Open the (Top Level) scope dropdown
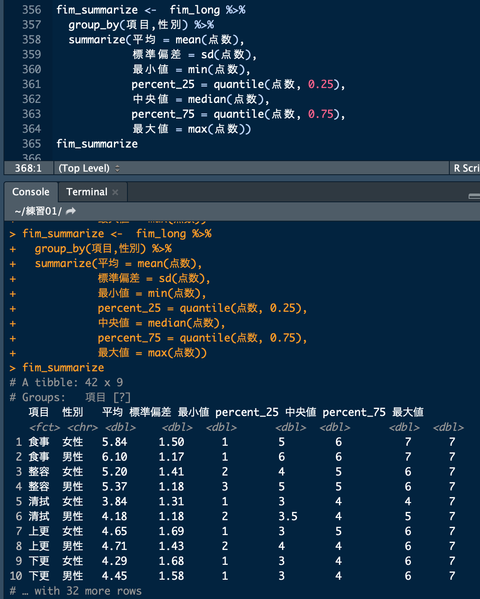The height and width of the screenshot is (599, 480). 89,168
